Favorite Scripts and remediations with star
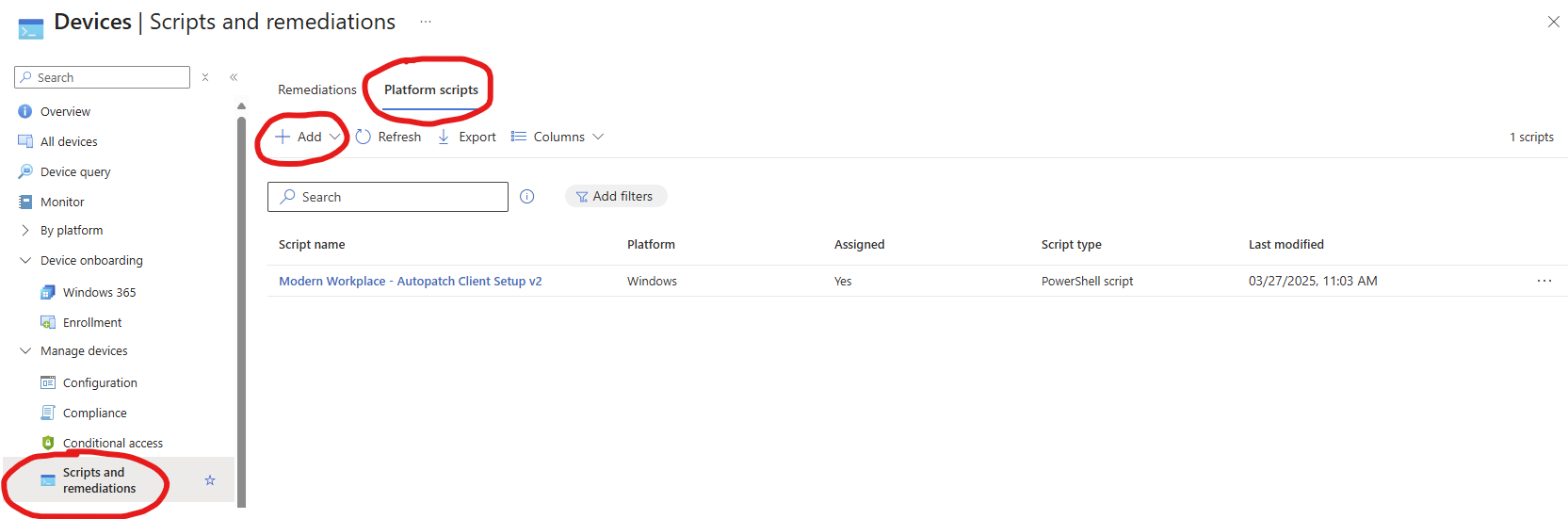The height and width of the screenshot is (519, 1568). click(210, 480)
